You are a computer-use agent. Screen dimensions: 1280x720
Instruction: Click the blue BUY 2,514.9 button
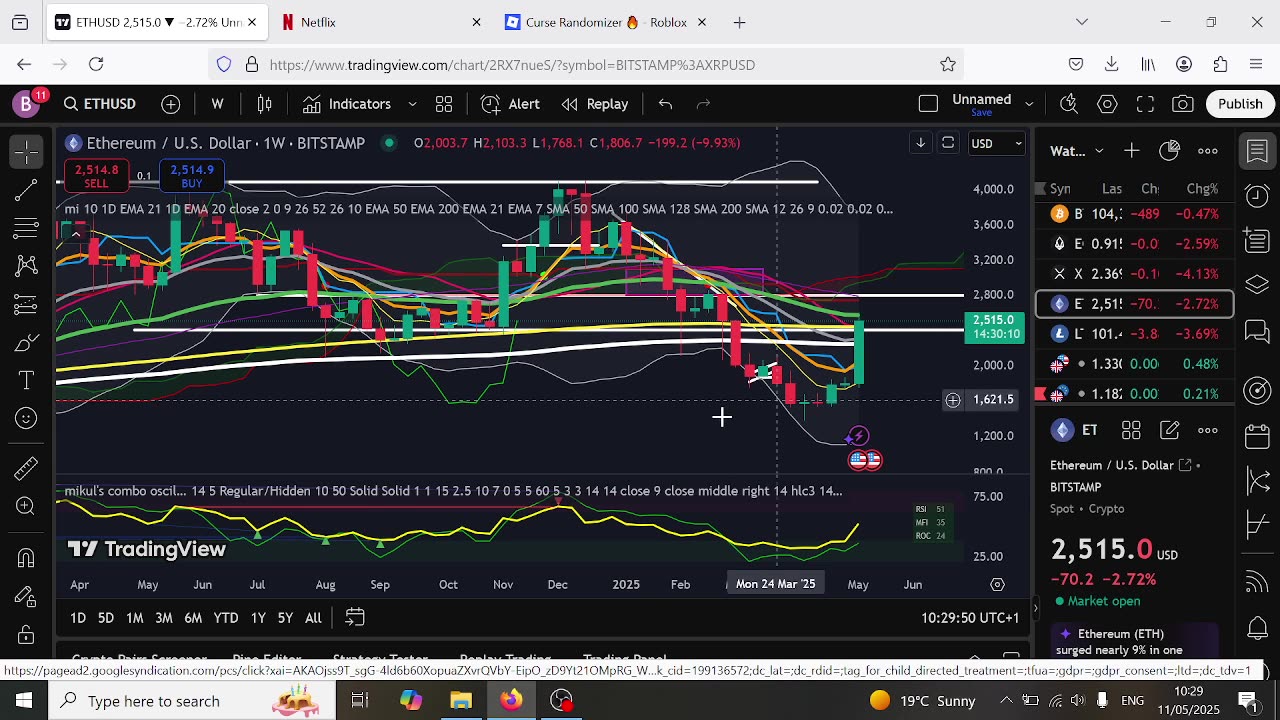192,177
